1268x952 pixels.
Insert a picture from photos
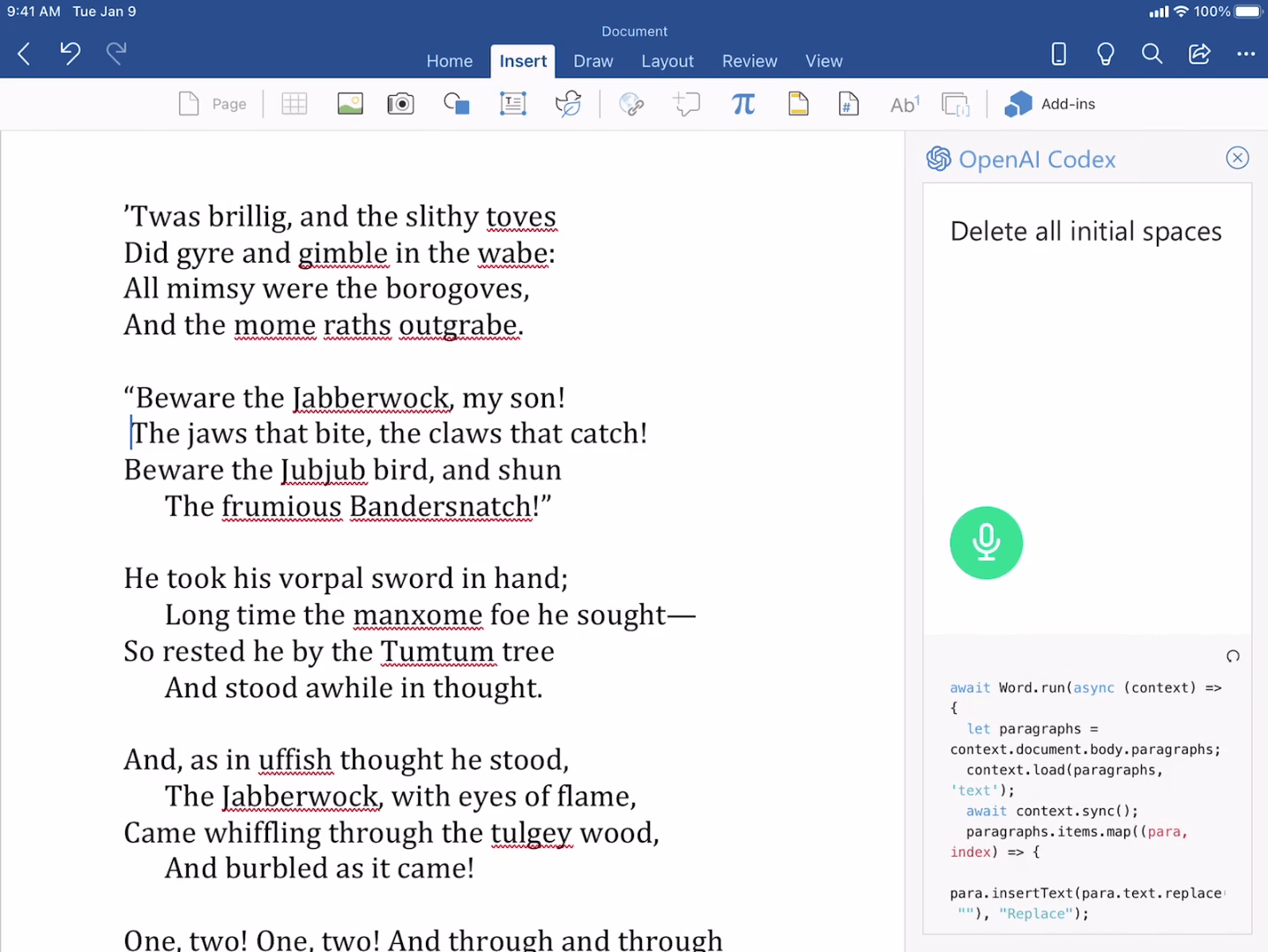350,104
